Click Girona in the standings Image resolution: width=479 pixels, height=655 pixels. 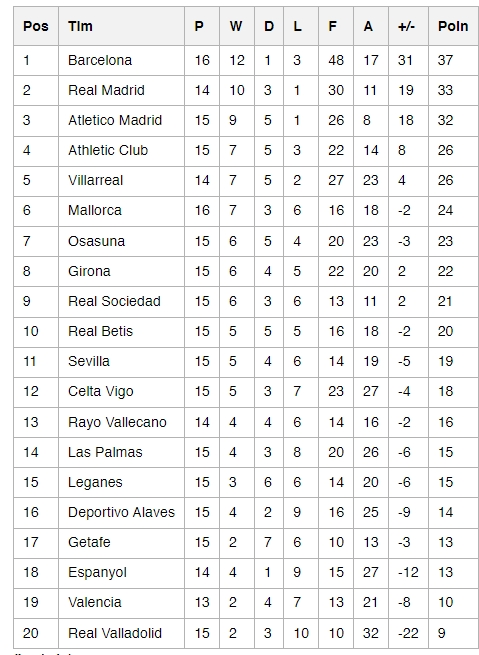pyautogui.click(x=89, y=271)
